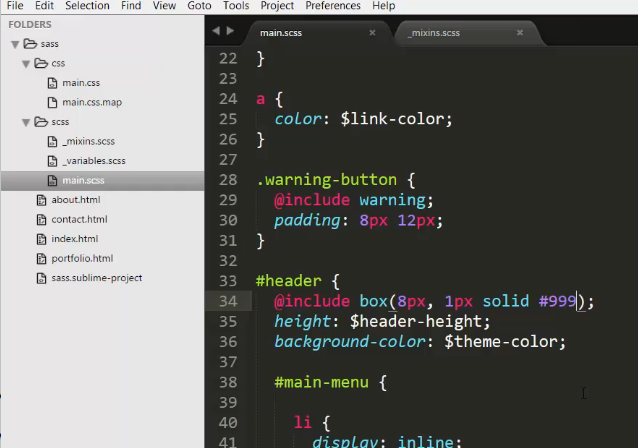The width and height of the screenshot is (638, 448).
Task: Open the Tools menu
Action: tap(236, 6)
